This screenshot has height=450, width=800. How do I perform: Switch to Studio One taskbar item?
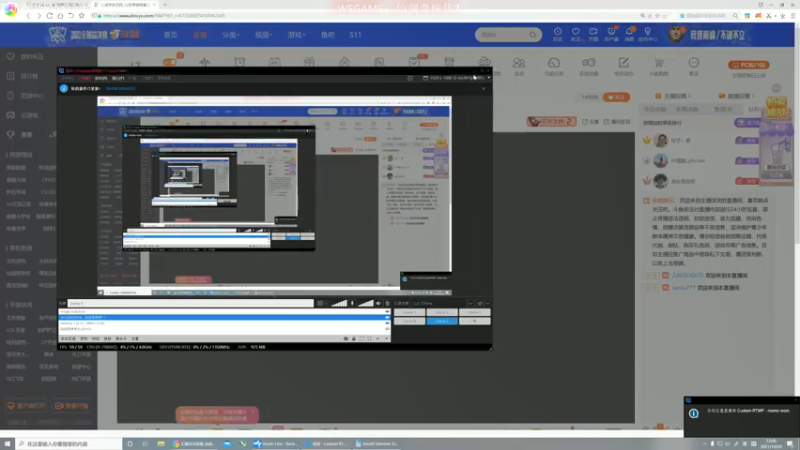(277, 443)
